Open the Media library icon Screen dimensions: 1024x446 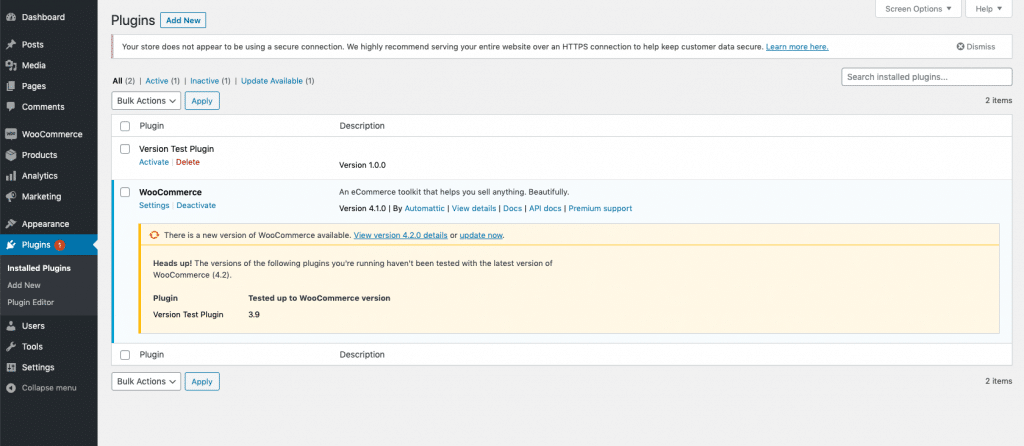point(10,65)
